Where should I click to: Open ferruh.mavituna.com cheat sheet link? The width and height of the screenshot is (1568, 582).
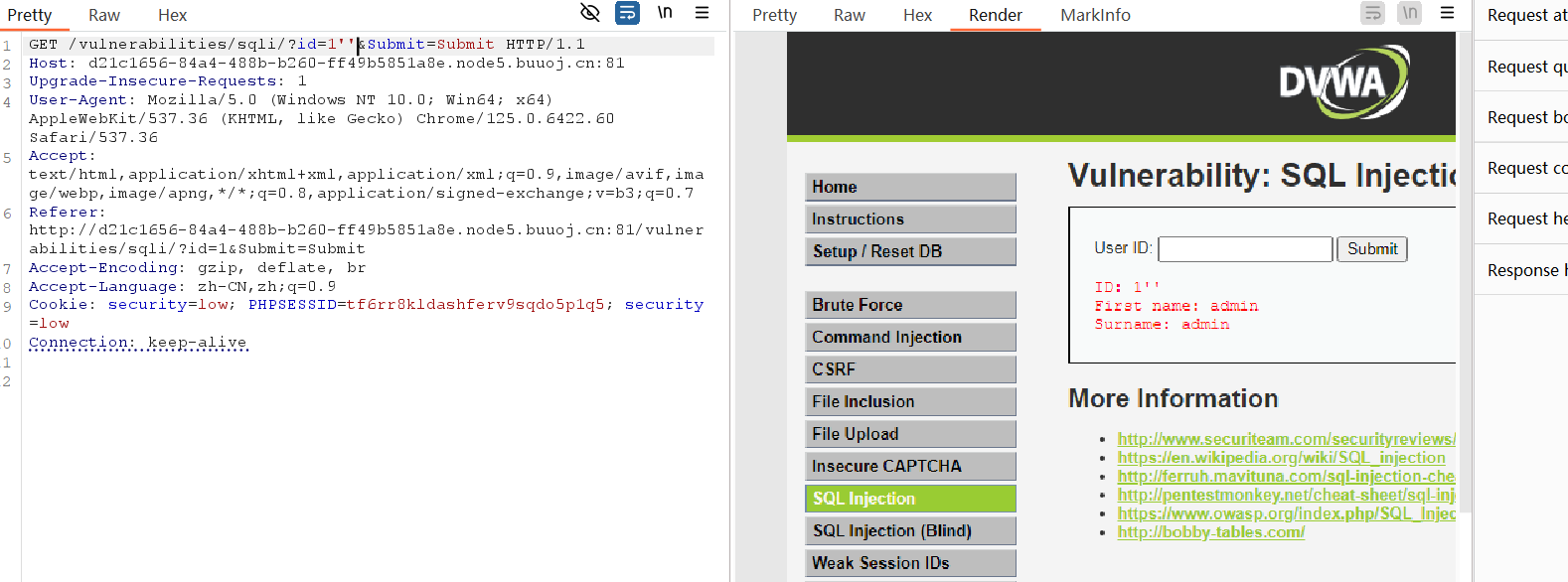[x=1286, y=477]
